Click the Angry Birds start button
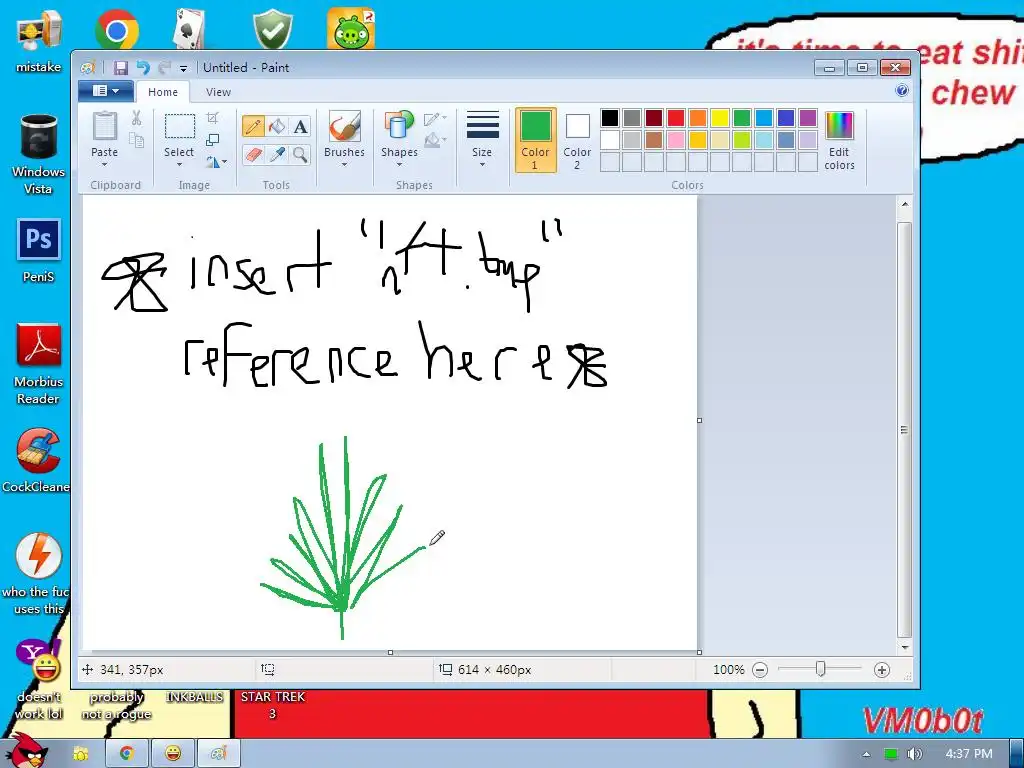1024x768 pixels. point(27,750)
